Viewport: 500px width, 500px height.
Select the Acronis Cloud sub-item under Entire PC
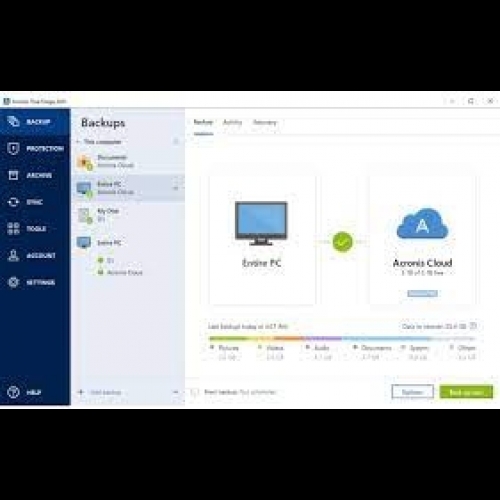(120, 272)
